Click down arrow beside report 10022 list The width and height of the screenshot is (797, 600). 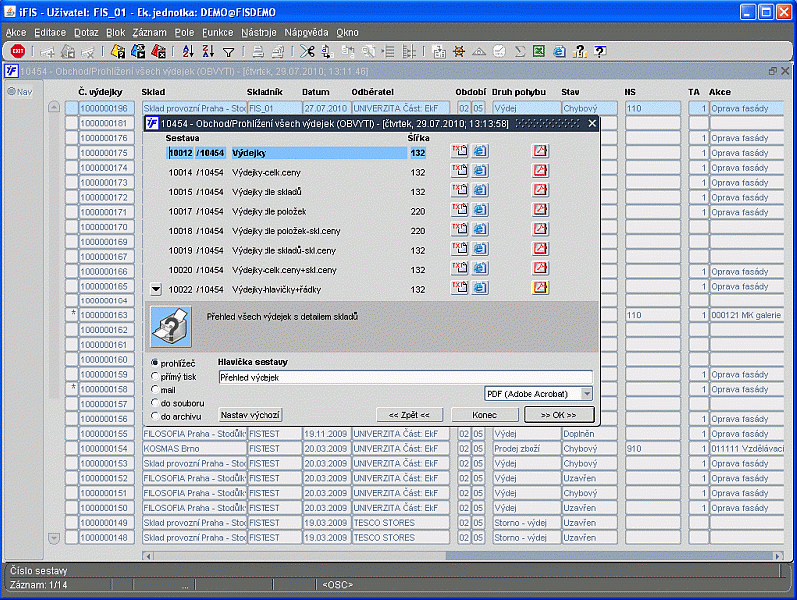pos(156,289)
